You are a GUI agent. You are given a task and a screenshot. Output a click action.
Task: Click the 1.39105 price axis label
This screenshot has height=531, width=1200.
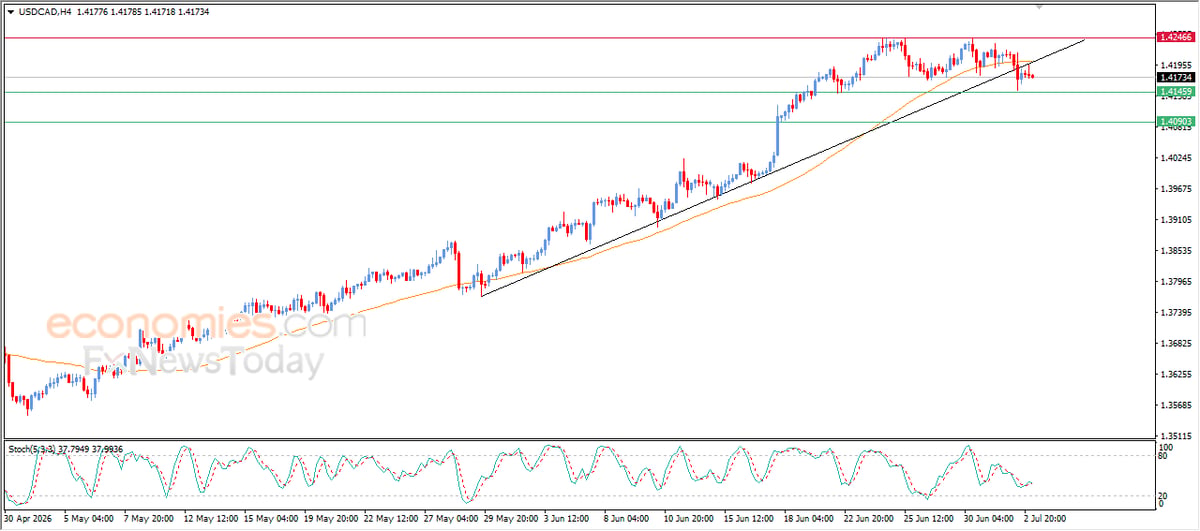tap(1175, 220)
